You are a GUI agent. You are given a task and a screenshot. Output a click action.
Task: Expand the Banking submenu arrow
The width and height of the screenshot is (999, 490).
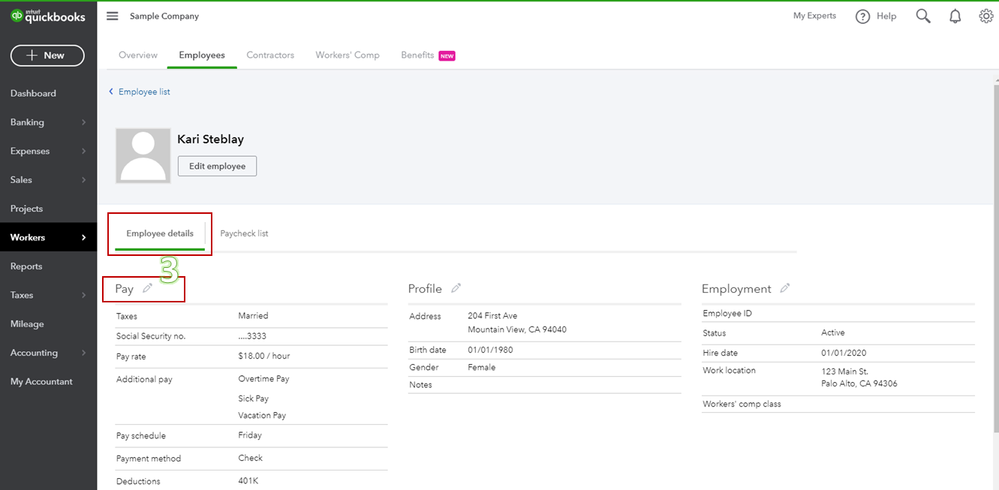click(x=83, y=122)
